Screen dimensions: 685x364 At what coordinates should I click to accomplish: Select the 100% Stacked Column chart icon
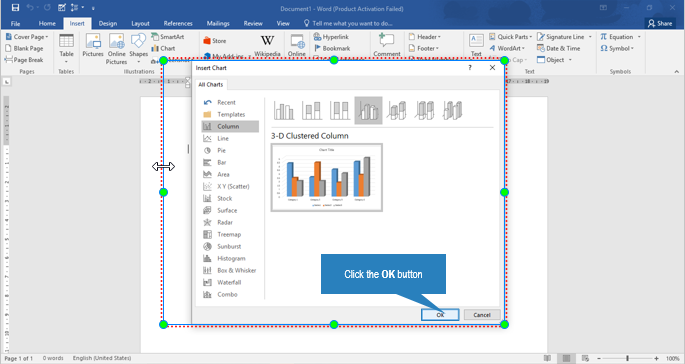340,110
